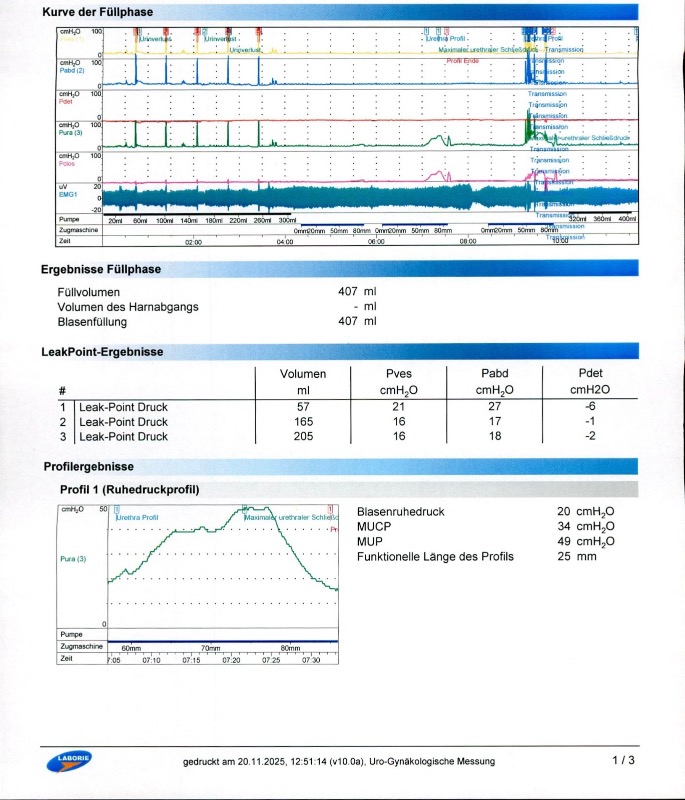Image resolution: width=685 pixels, height=800 pixels.
Task: Select the red Profil Ende marker
Action: tap(463, 60)
